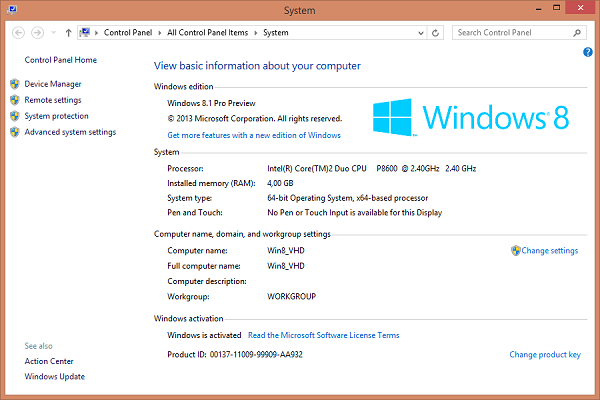
Task: Click the shield icon next to Change settings
Action: [515, 251]
